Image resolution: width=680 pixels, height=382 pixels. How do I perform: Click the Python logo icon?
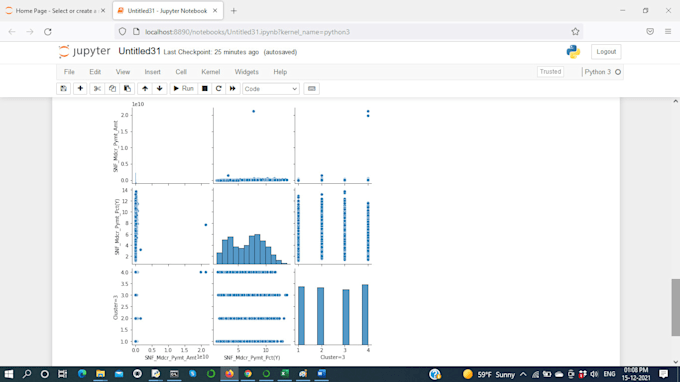[573, 52]
